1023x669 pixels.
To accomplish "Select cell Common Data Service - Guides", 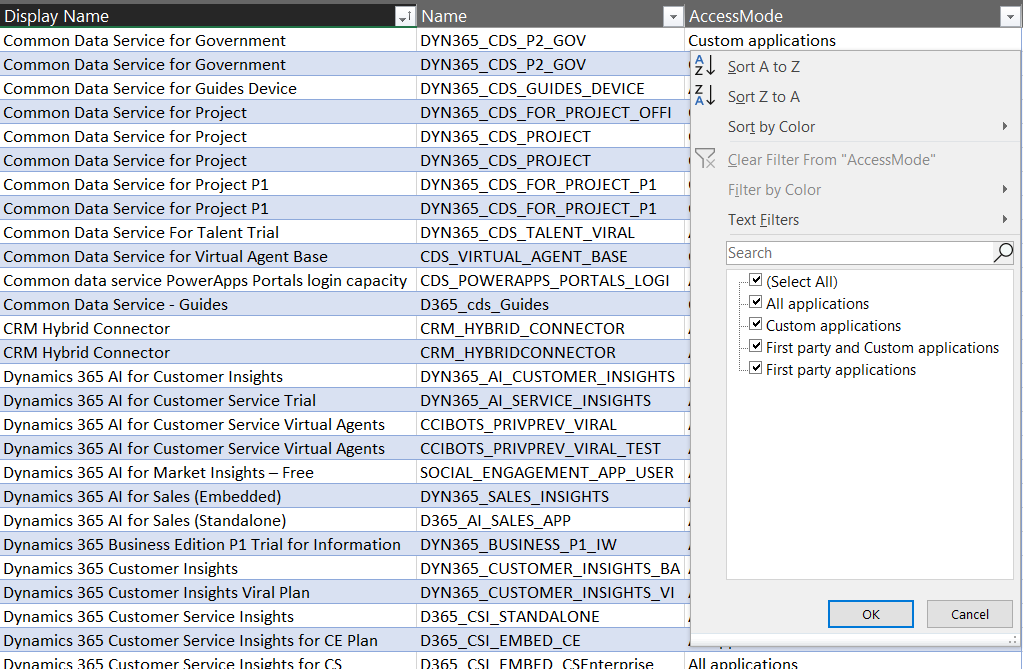I will [x=208, y=304].
